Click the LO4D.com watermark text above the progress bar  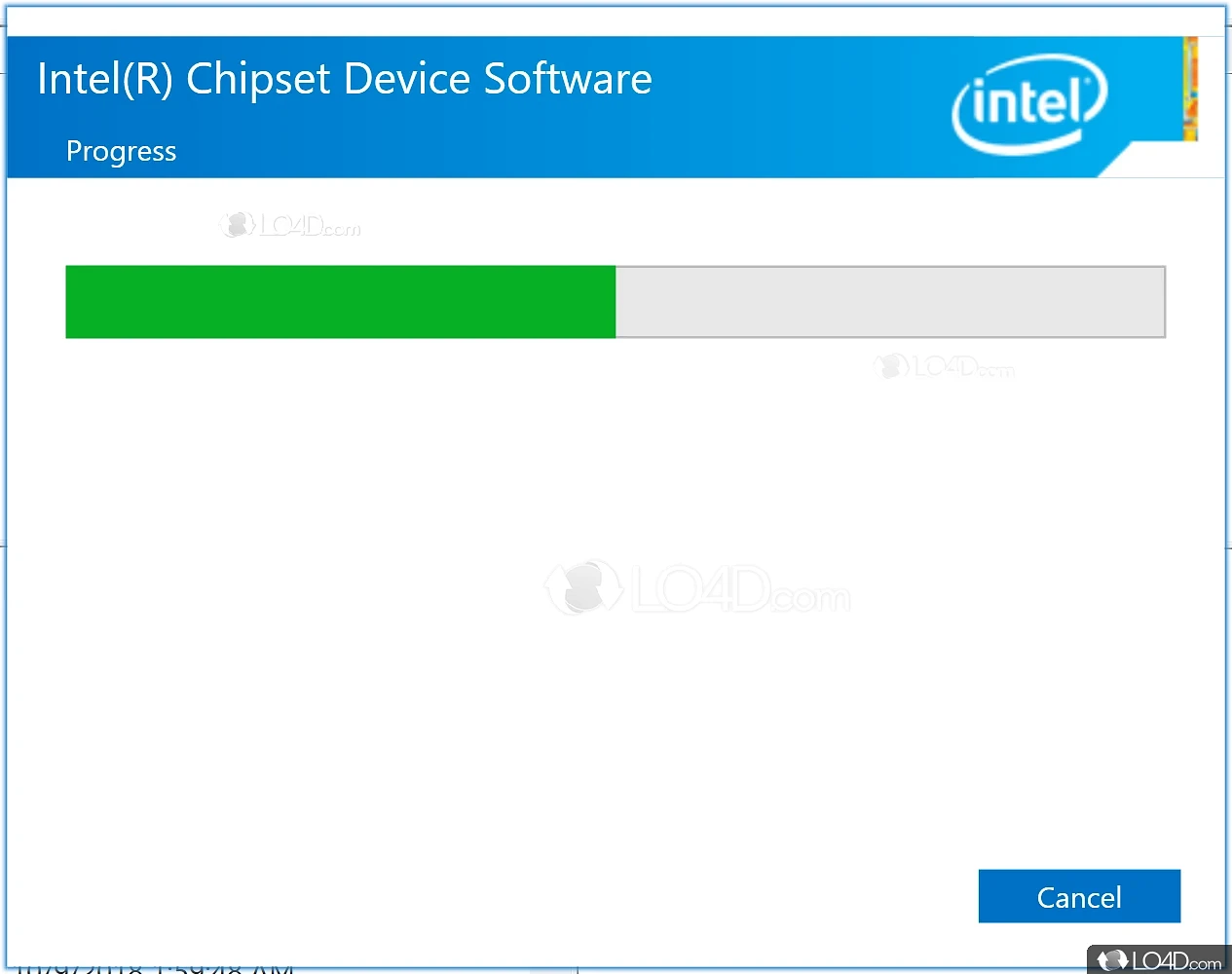click(311, 227)
